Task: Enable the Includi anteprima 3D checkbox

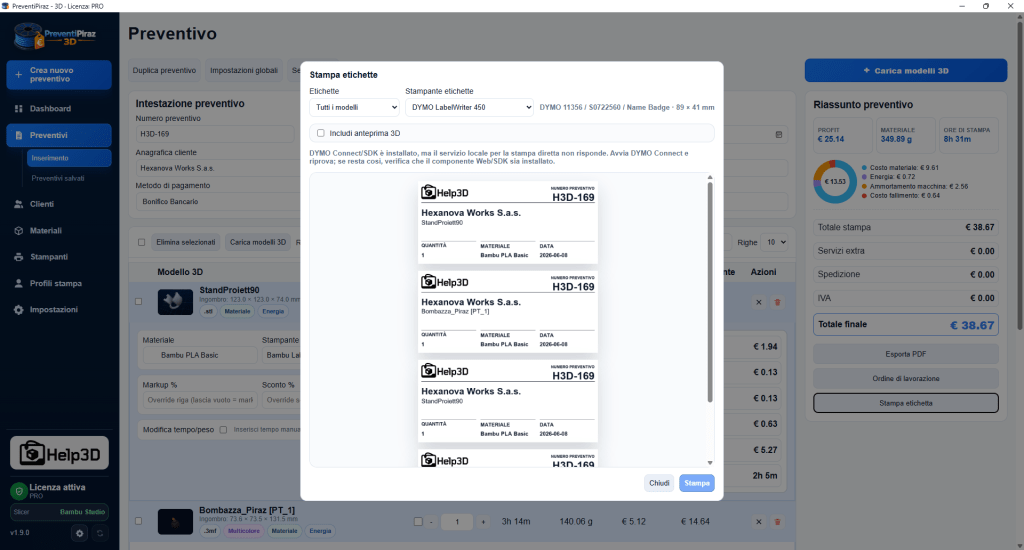Action: pos(321,133)
